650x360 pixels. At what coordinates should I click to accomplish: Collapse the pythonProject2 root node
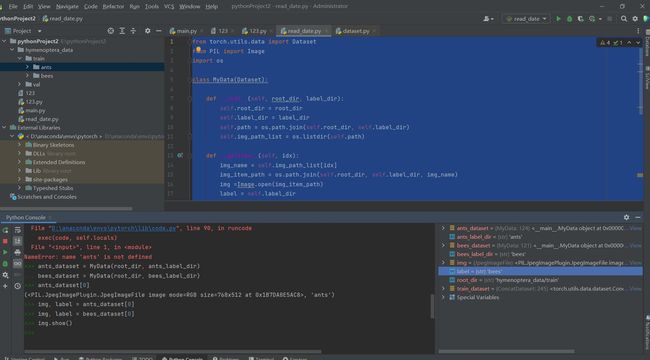[5, 41]
